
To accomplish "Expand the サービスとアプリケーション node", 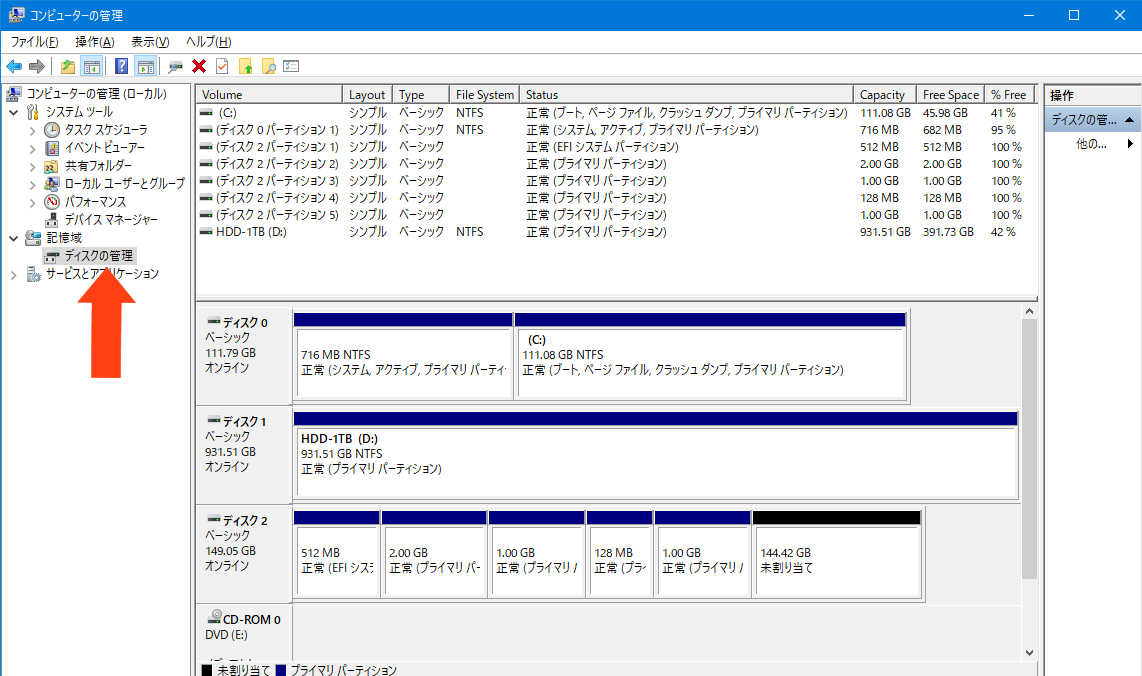I will tap(14, 274).
